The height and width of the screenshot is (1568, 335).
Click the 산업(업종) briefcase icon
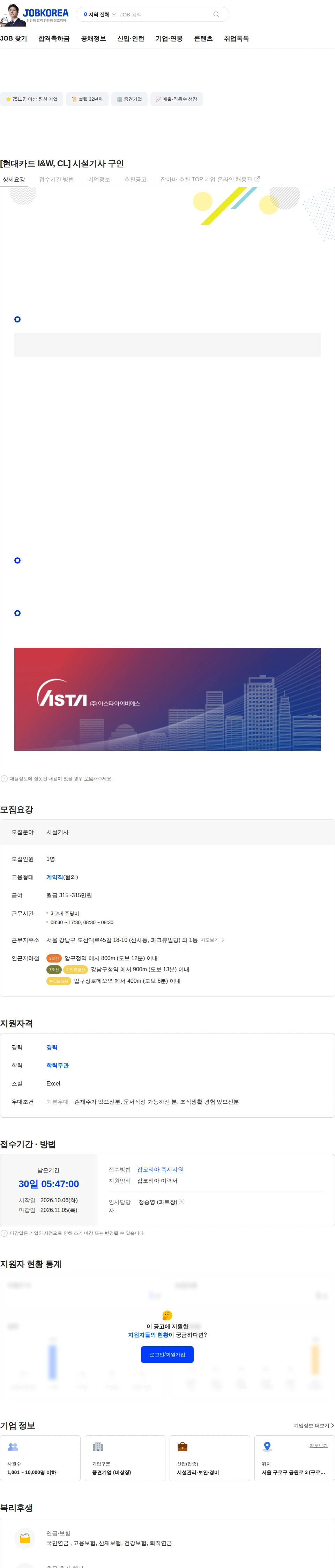pyautogui.click(x=183, y=1447)
